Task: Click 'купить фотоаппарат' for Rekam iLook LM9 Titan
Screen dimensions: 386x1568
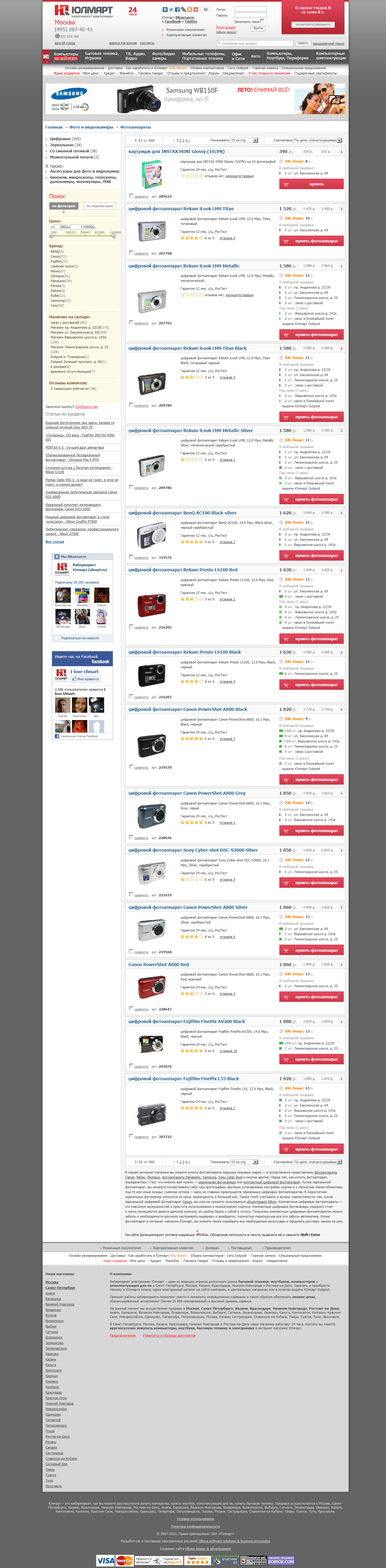Action: tap(311, 241)
